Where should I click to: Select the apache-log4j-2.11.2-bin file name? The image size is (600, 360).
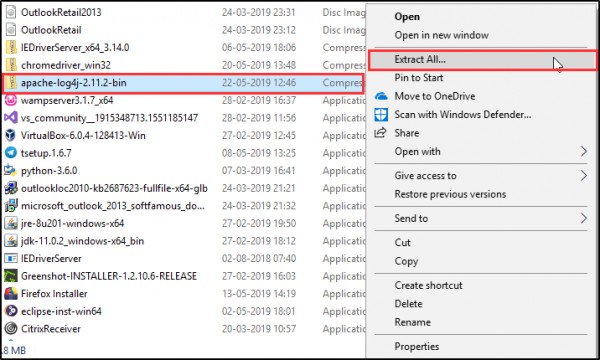(x=73, y=83)
